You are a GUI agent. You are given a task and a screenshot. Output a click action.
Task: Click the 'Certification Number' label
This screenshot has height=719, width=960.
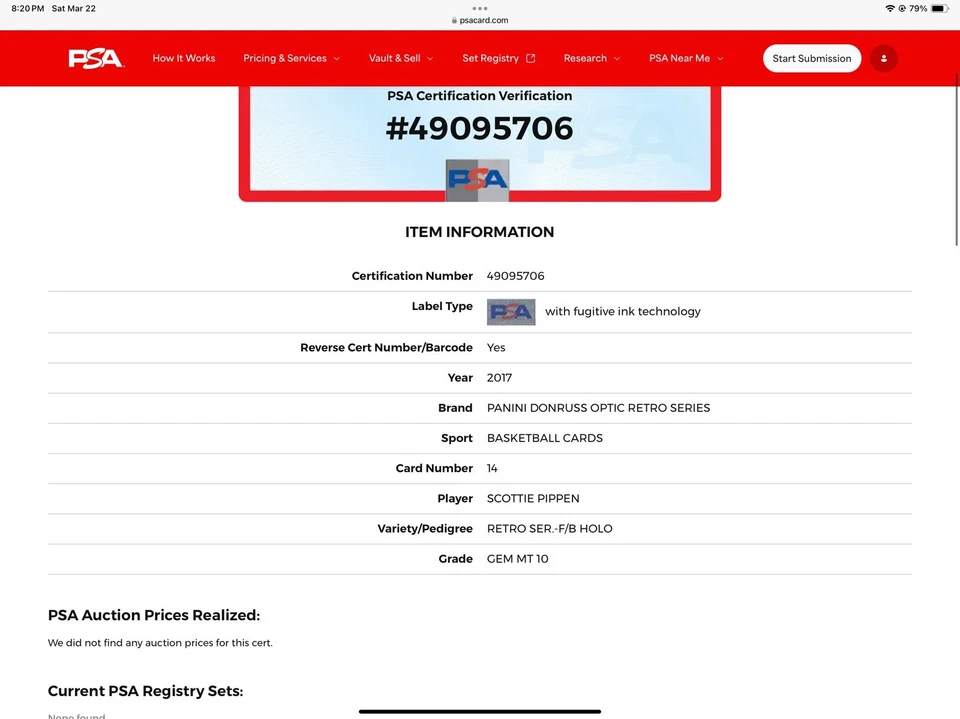point(412,276)
